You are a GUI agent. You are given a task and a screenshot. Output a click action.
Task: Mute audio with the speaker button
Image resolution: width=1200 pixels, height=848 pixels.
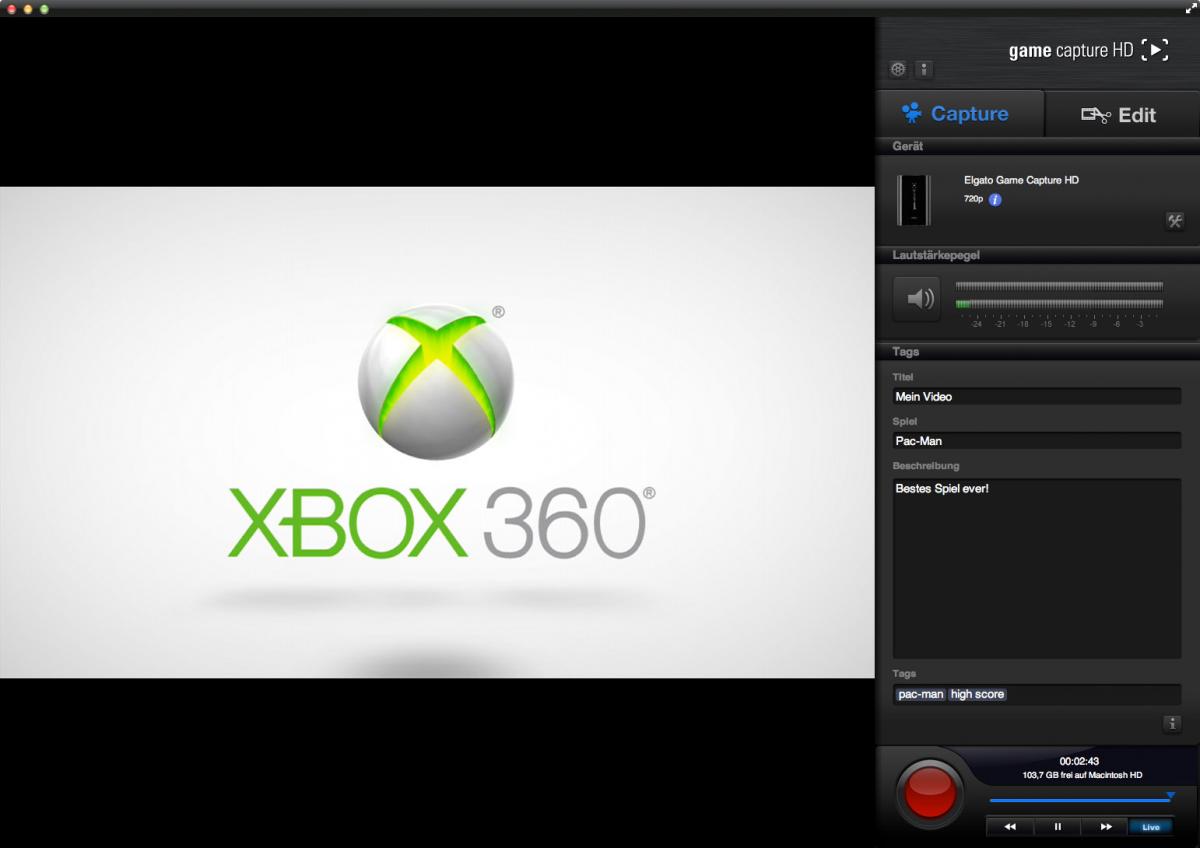coord(917,298)
